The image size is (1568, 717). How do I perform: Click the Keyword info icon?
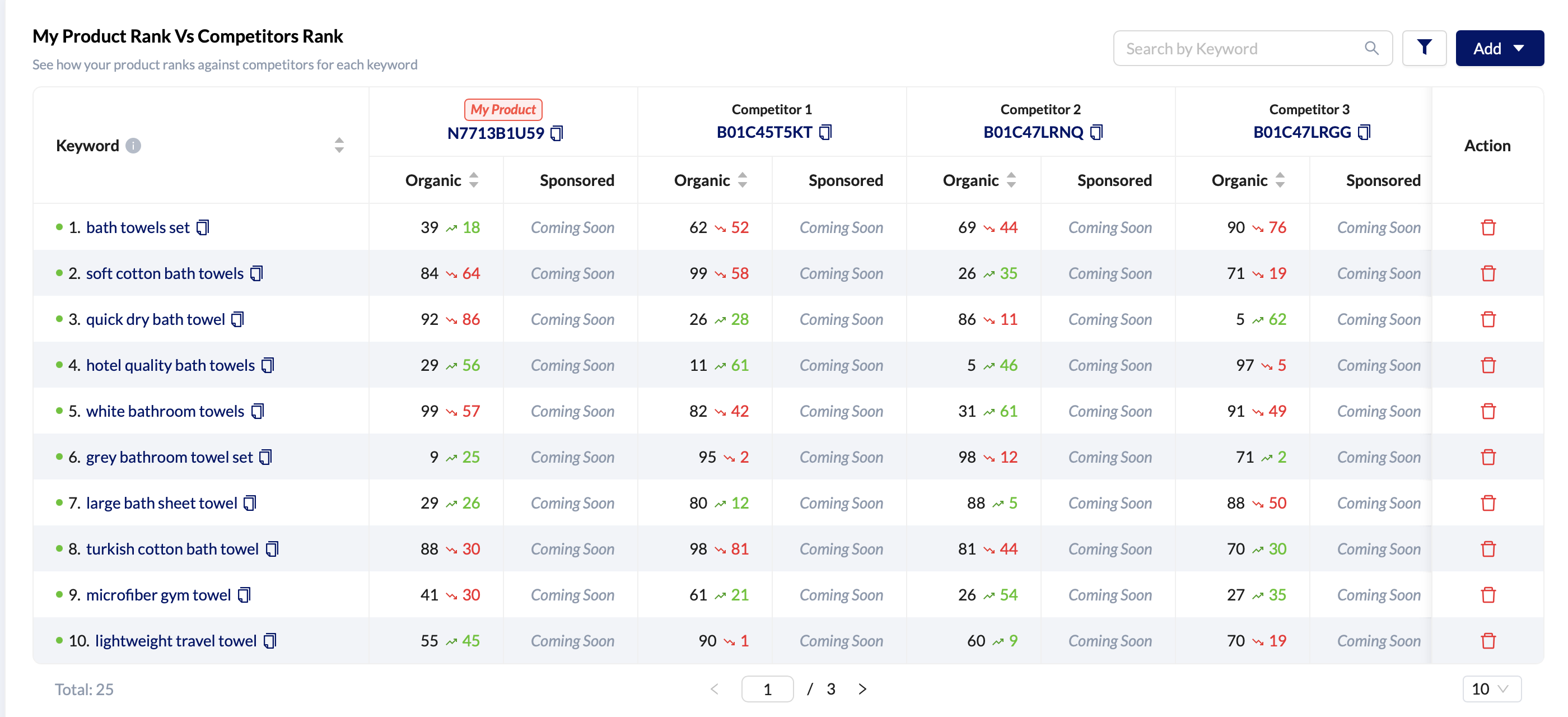click(x=133, y=146)
